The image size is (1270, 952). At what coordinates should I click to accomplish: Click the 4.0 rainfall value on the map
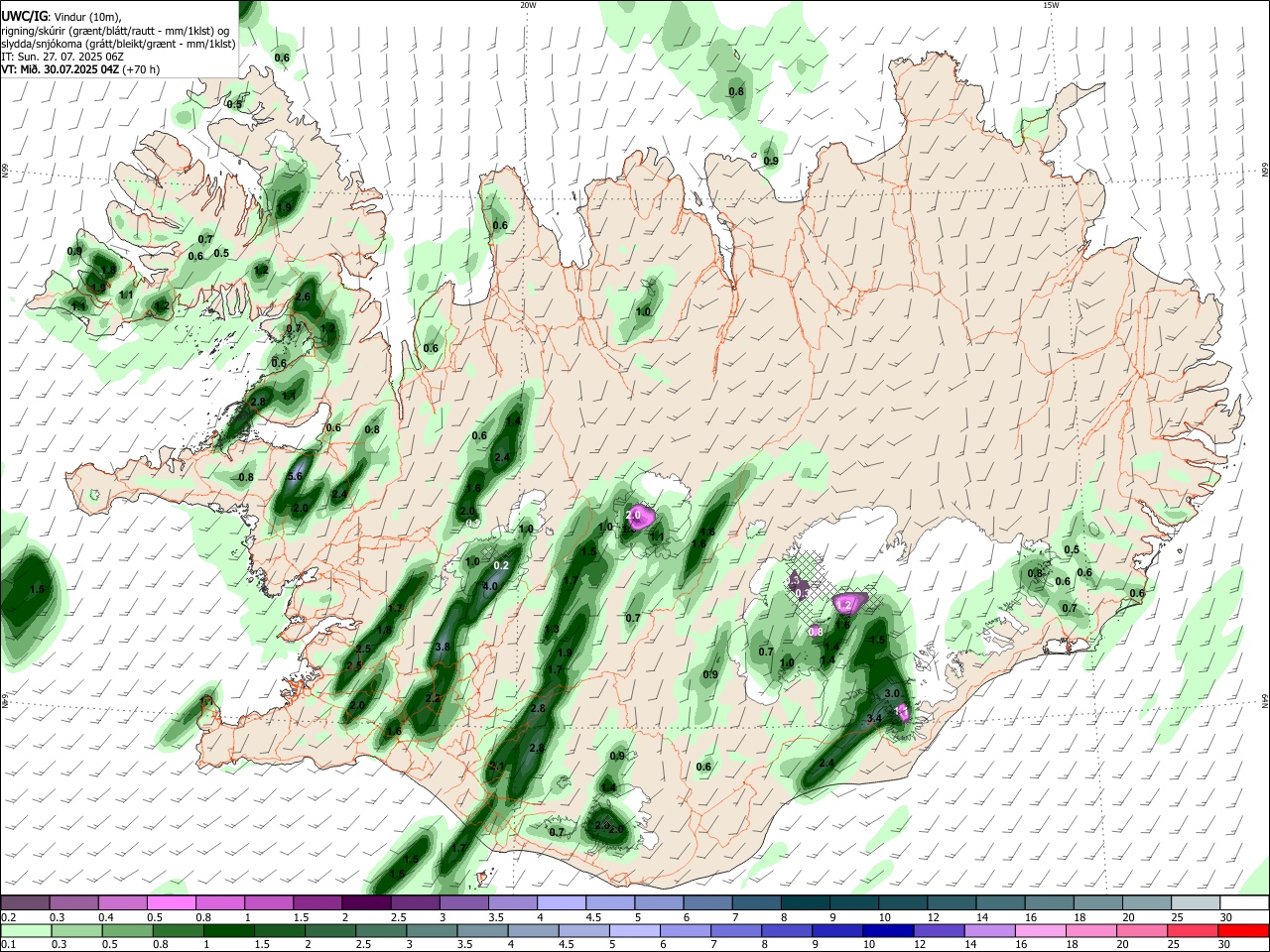pyautogui.click(x=490, y=587)
